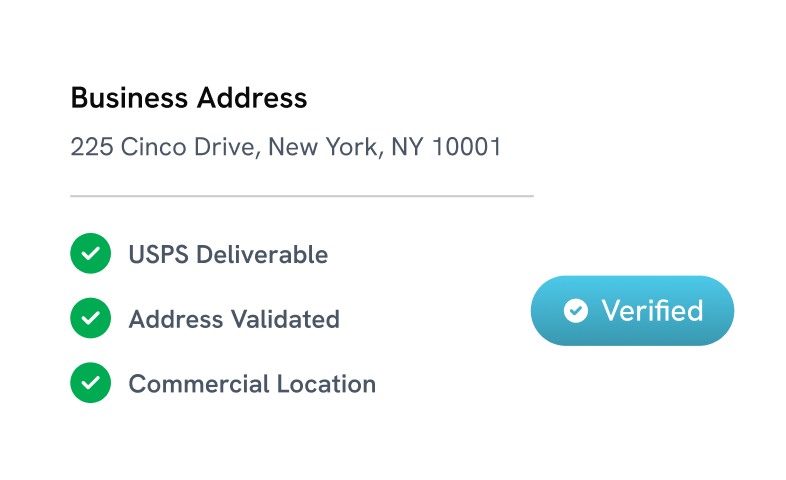Click the green check beside USPS Deliverable

[90, 254]
